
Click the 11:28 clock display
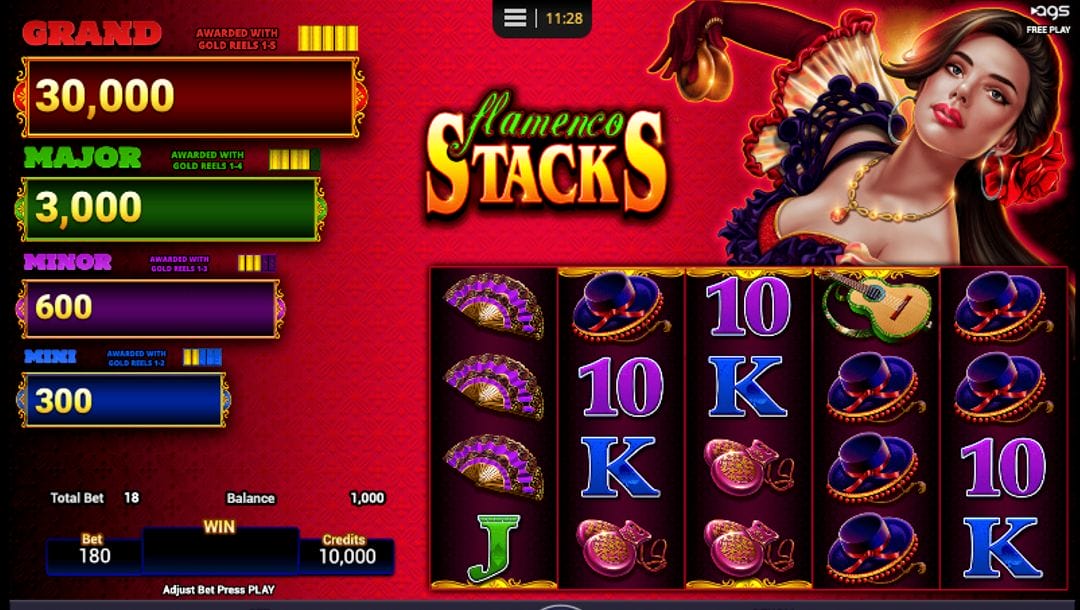[564, 19]
